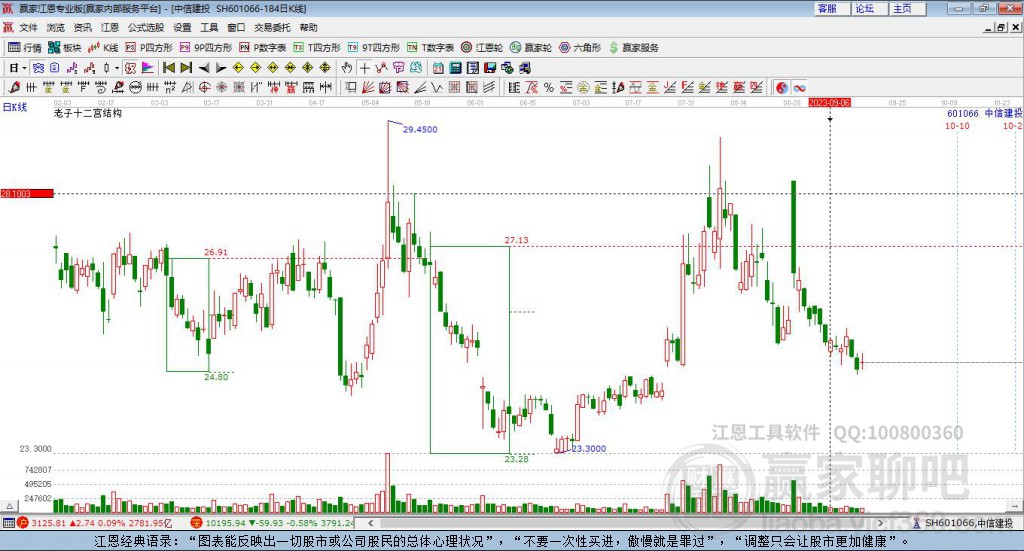This screenshot has width=1024, height=551.
Task: Expand the 日 period dropdown arrow
Action: tap(24, 68)
